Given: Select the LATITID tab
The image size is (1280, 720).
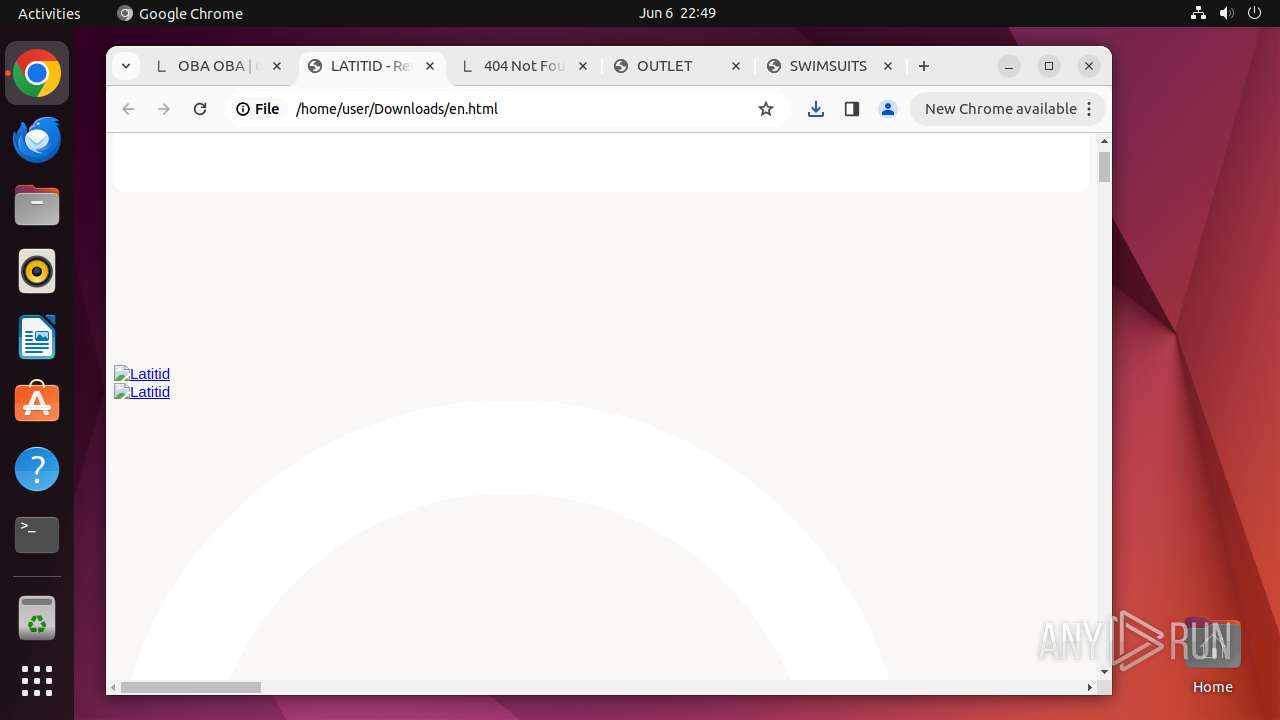Looking at the screenshot, I should (371, 66).
